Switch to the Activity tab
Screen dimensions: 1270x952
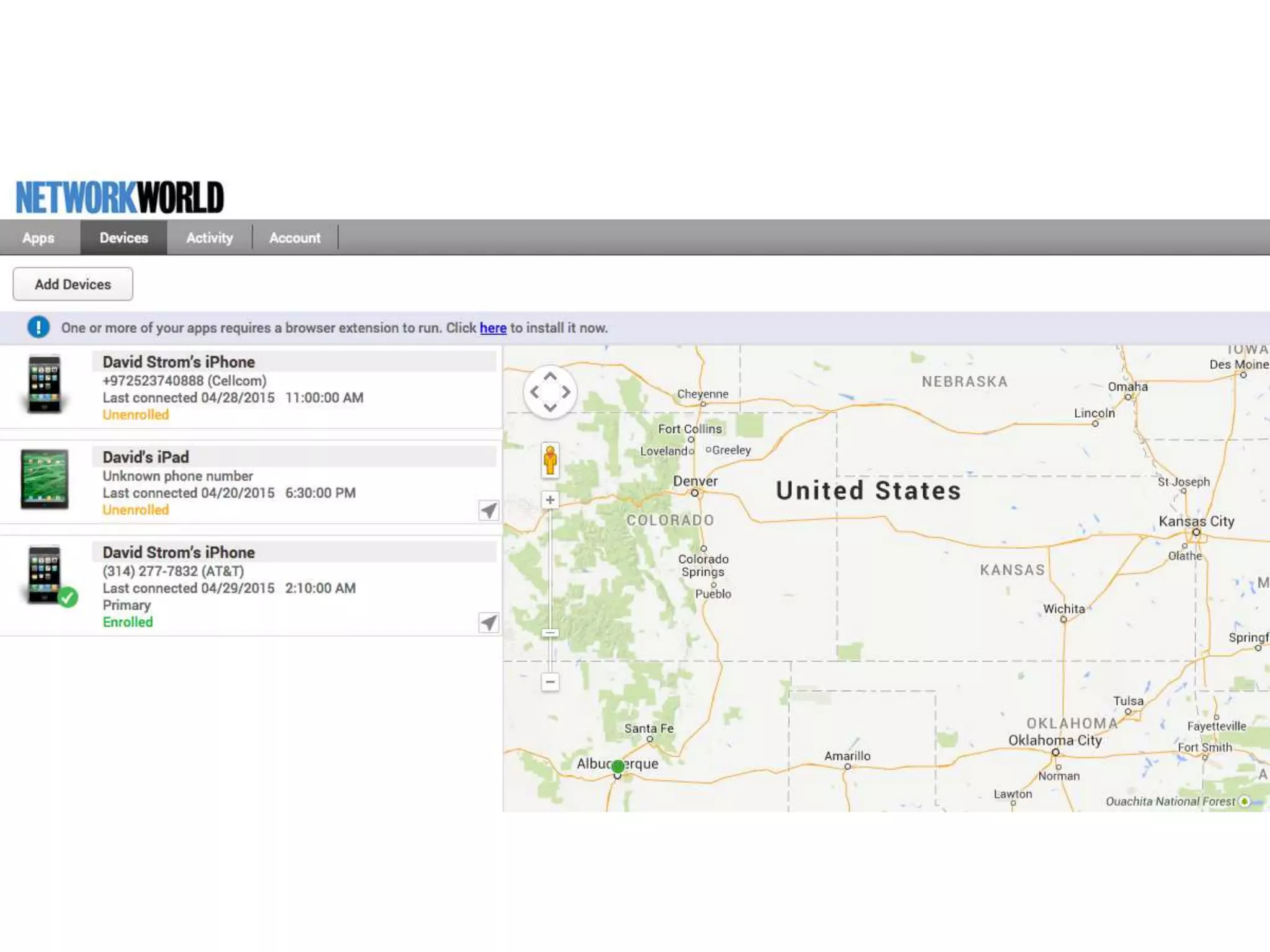click(x=210, y=238)
